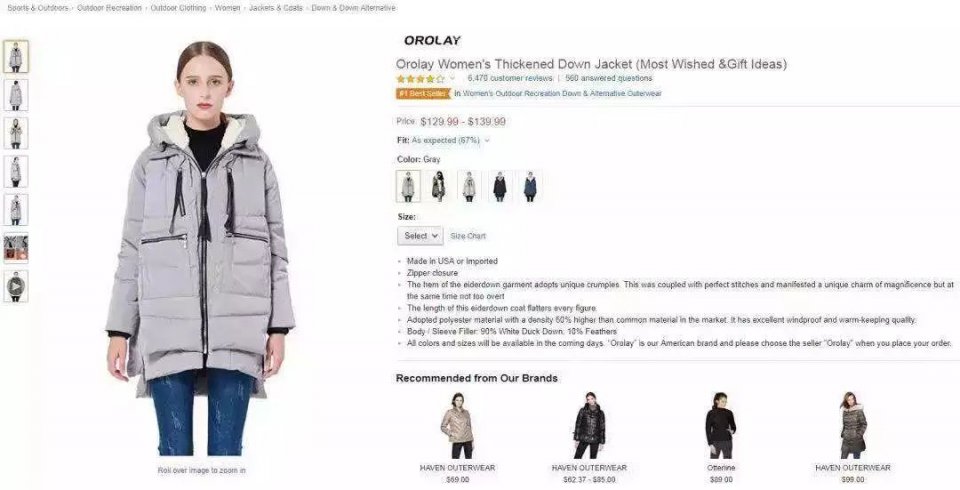
Task: Click the #1 Best Seller badge
Action: (423, 94)
